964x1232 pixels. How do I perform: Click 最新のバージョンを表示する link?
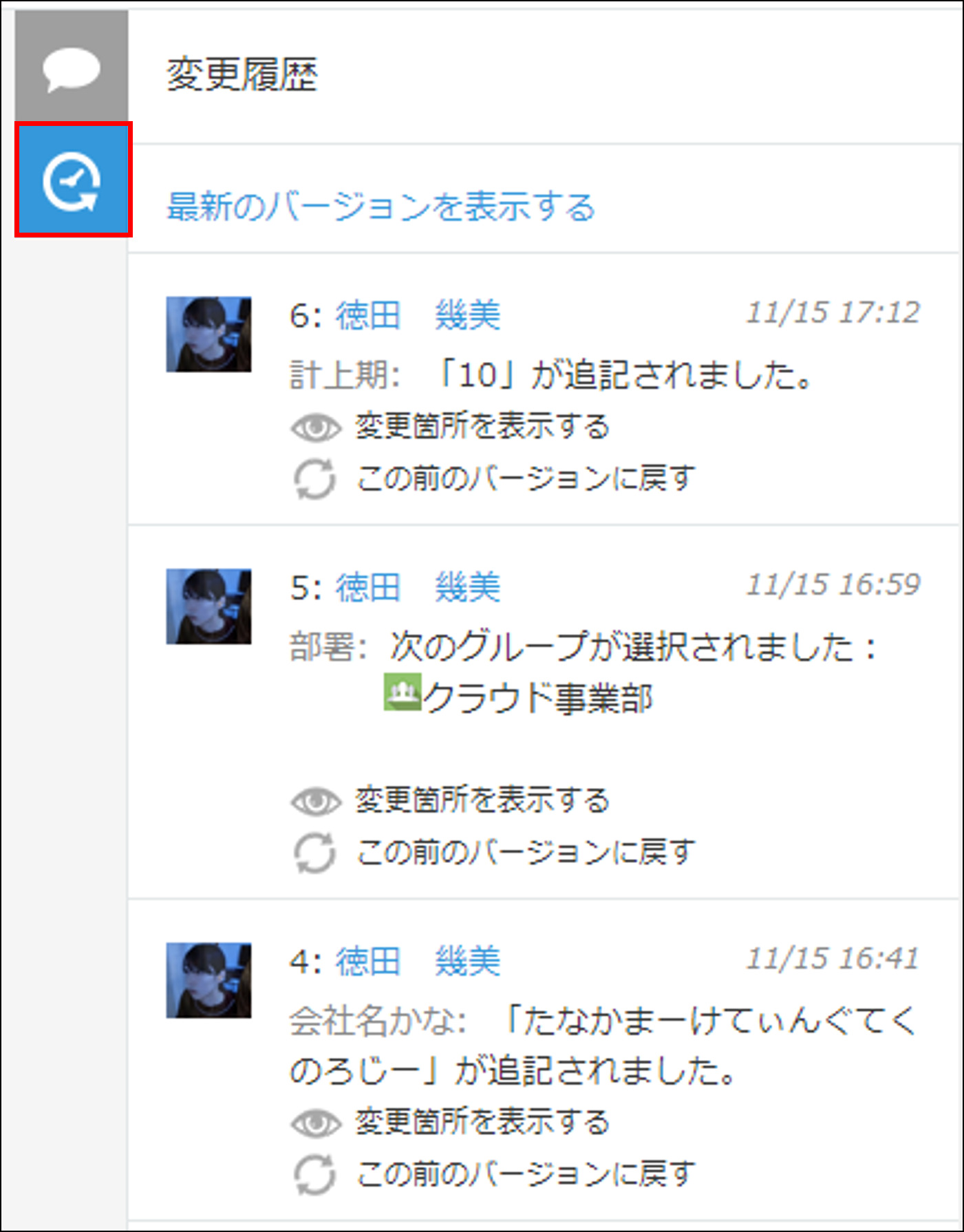pos(381,206)
